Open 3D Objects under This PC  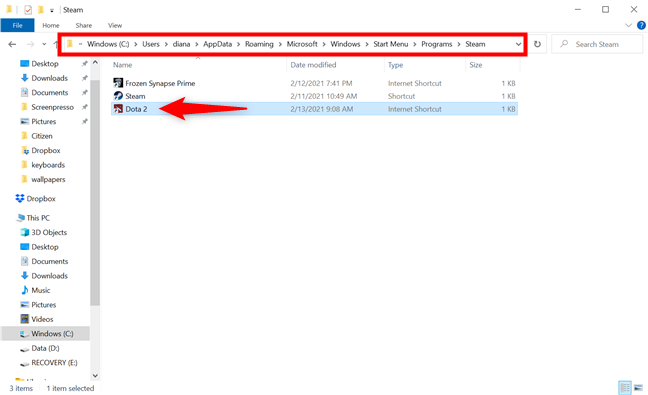click(x=49, y=232)
